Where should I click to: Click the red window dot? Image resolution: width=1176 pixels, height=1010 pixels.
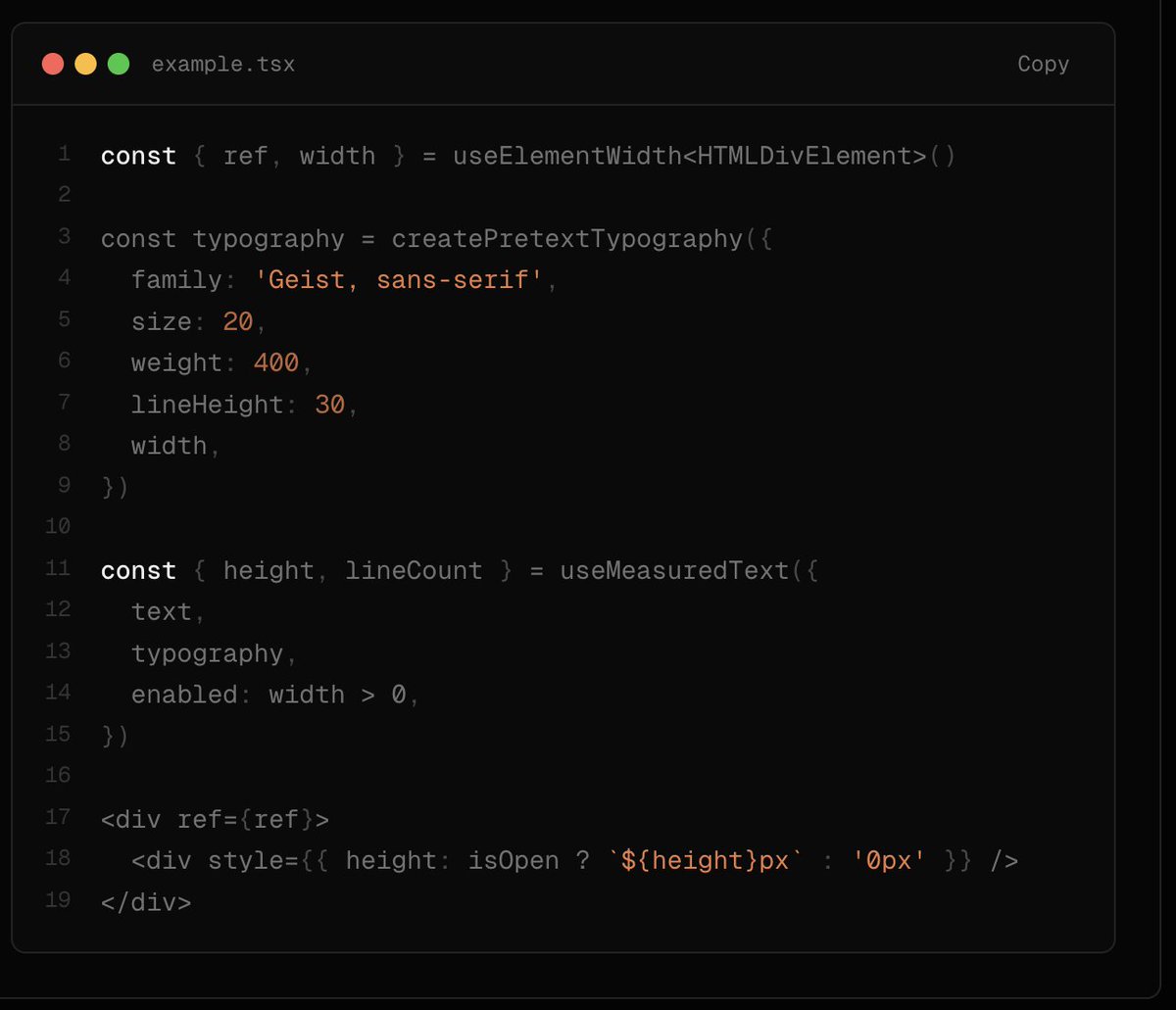[53, 65]
